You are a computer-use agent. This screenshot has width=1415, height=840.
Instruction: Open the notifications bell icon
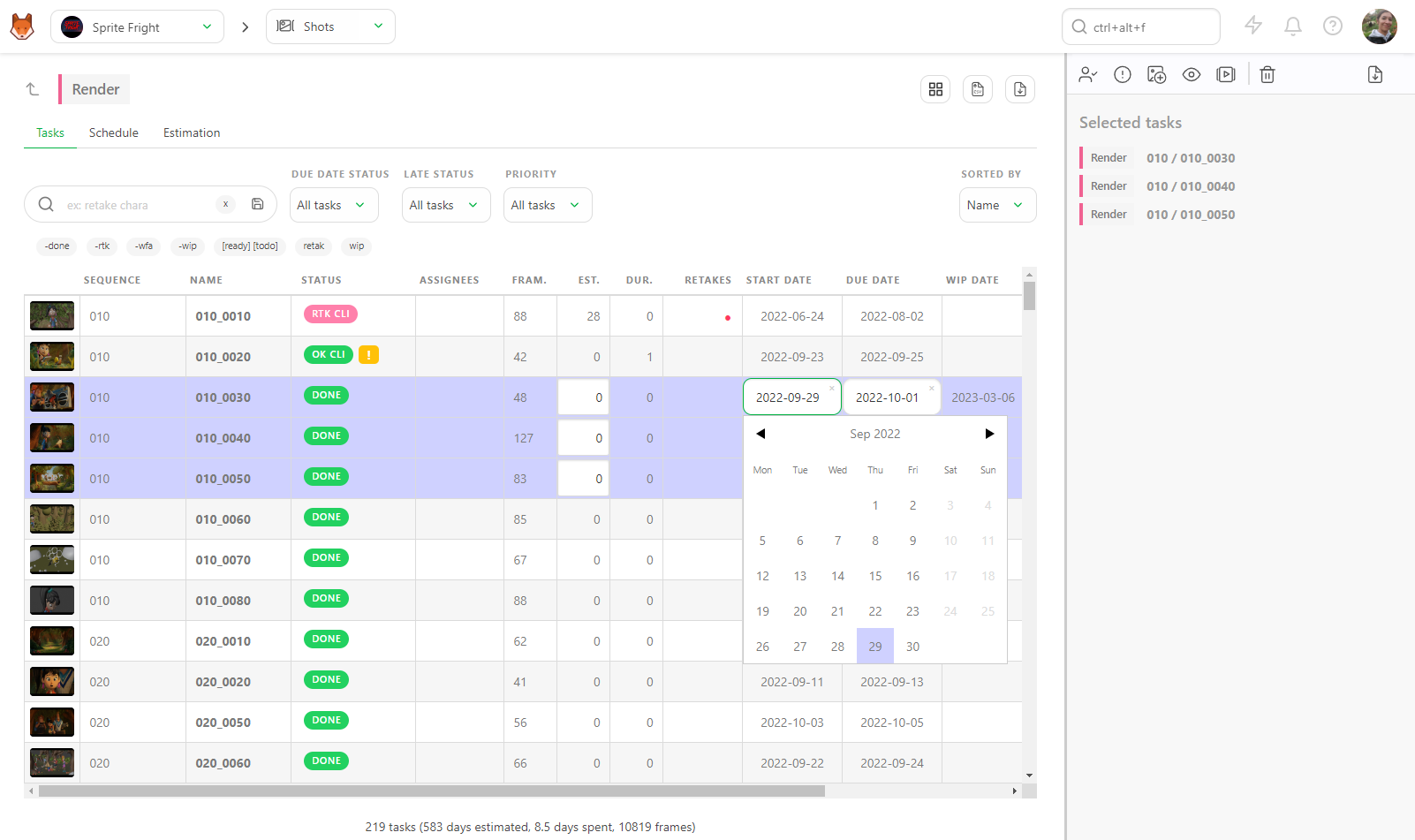(1293, 26)
